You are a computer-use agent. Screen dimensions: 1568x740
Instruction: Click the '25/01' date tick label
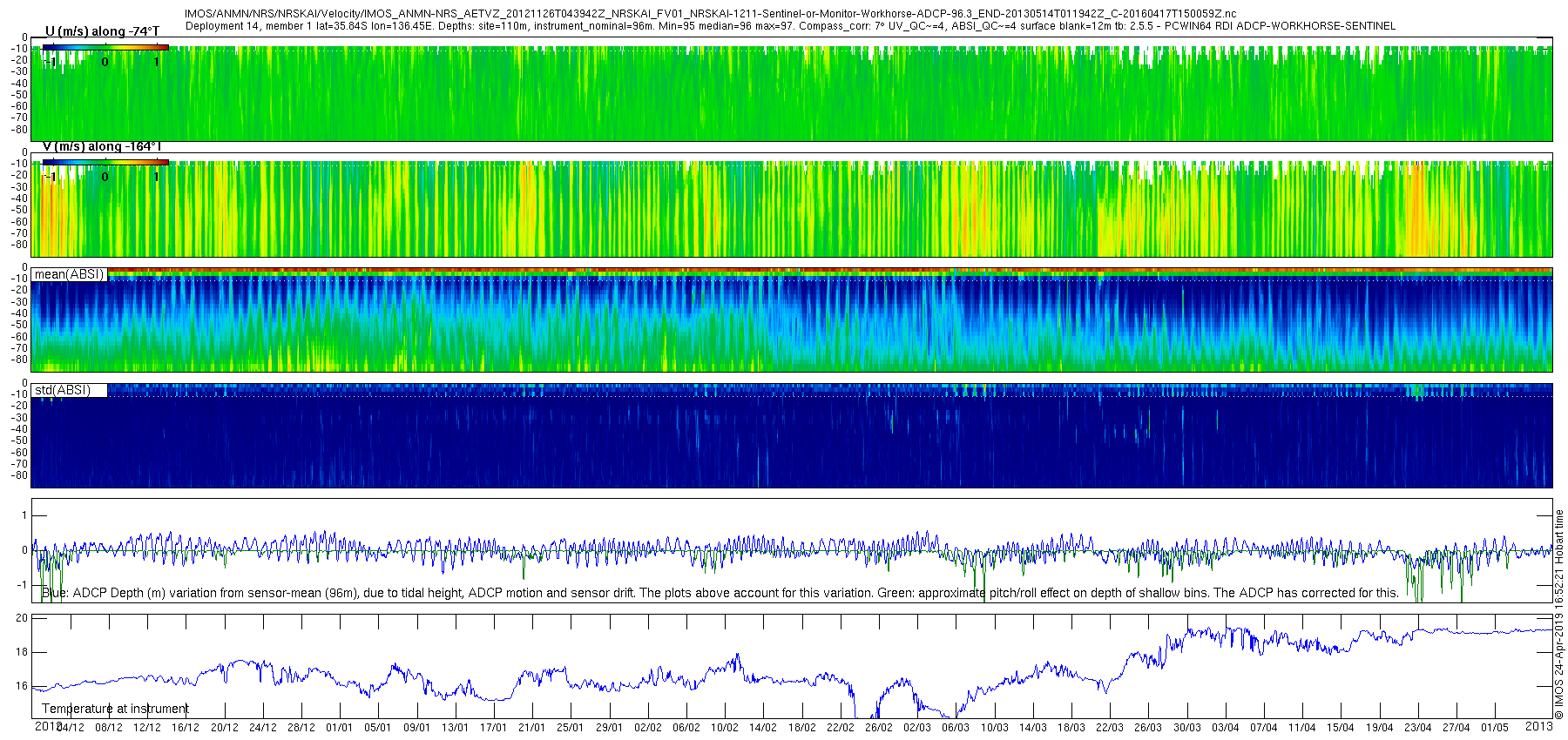[x=570, y=728]
